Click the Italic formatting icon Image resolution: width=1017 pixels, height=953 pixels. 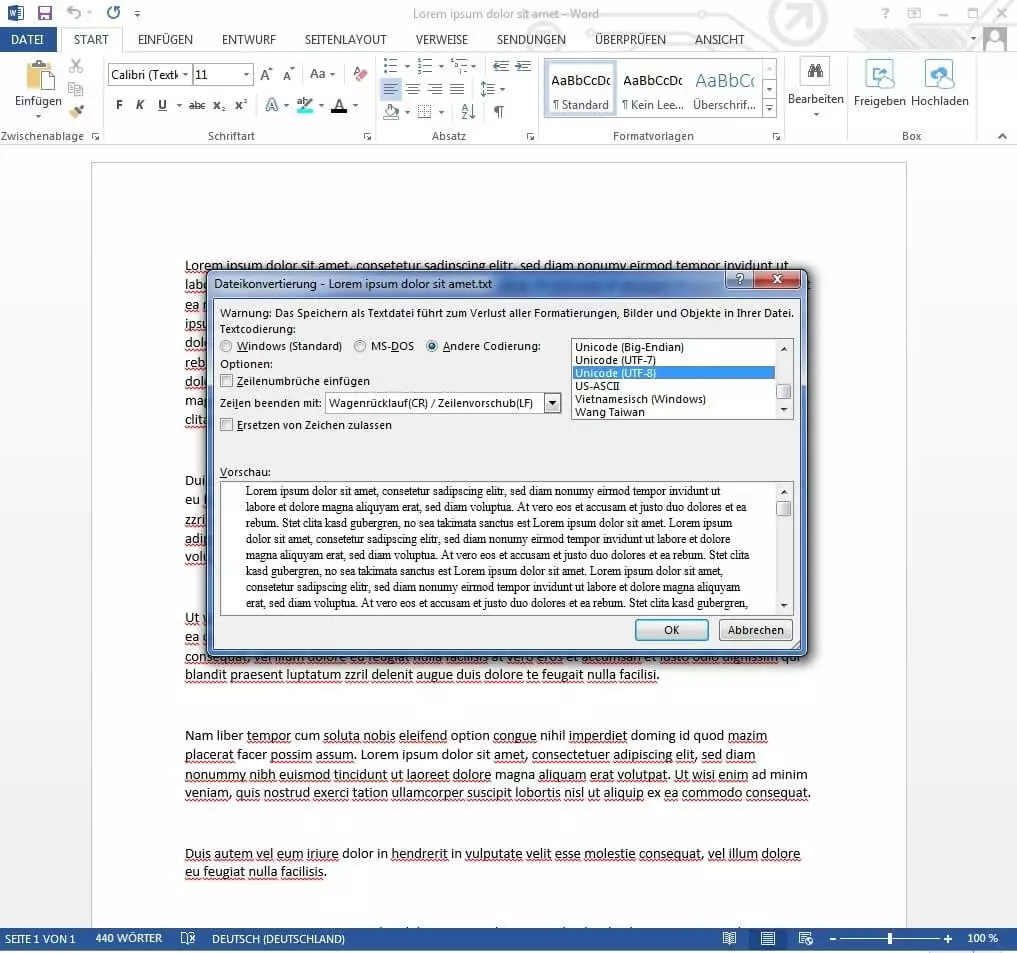[139, 105]
